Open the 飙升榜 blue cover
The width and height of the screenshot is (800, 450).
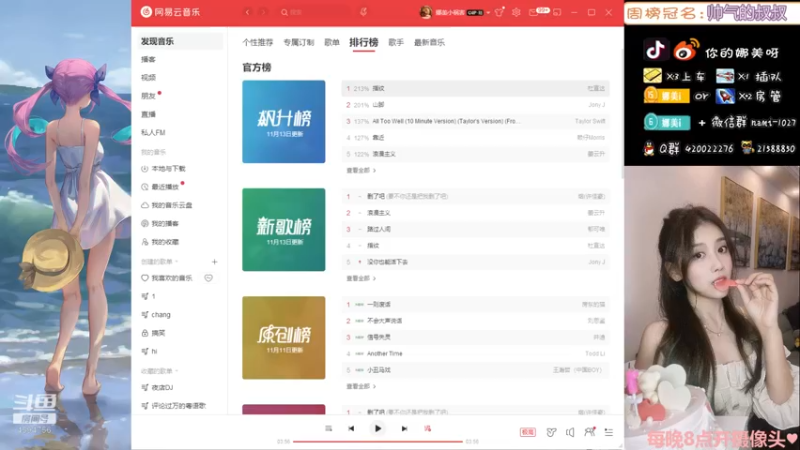tap(284, 121)
